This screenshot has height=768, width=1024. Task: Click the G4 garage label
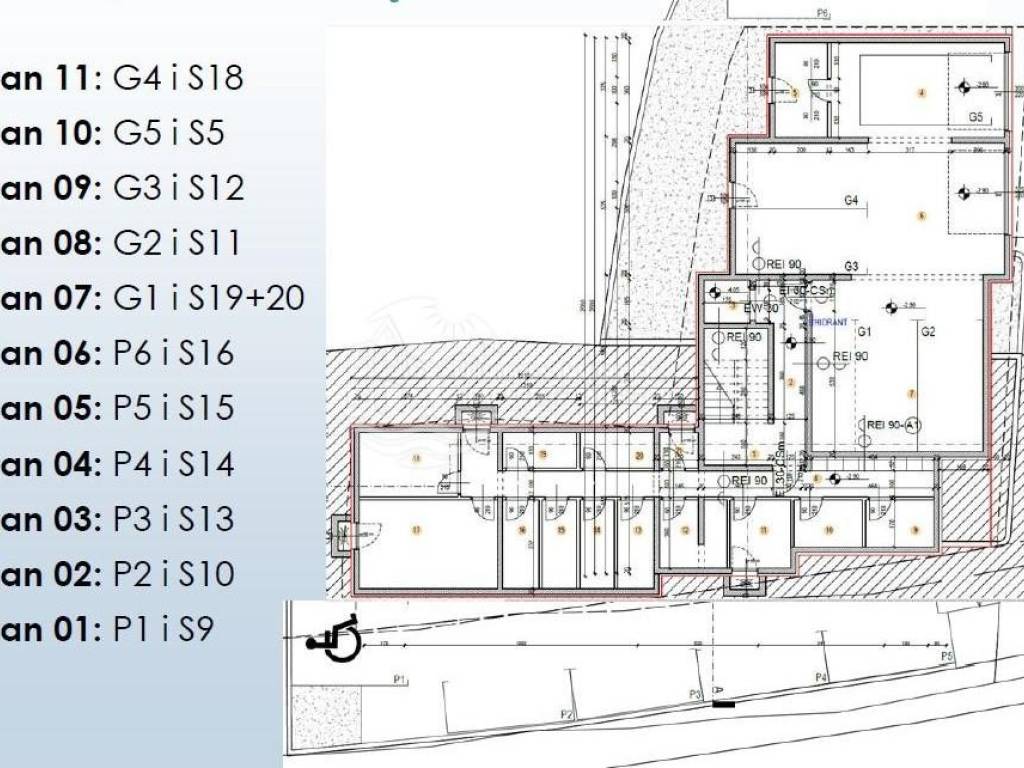point(851,201)
